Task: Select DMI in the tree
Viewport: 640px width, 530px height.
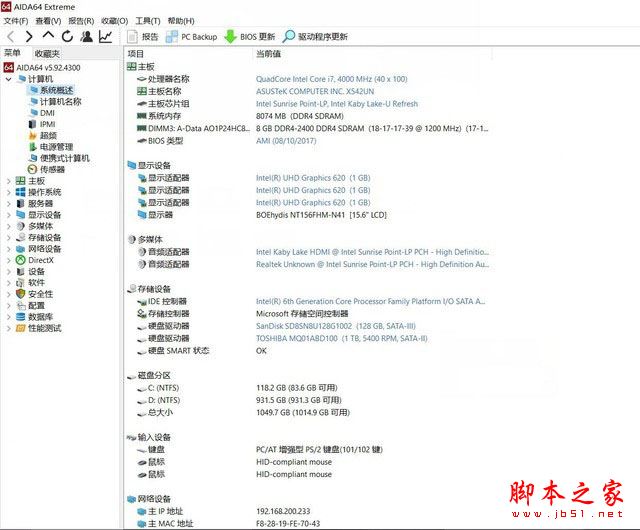Action: (x=42, y=113)
